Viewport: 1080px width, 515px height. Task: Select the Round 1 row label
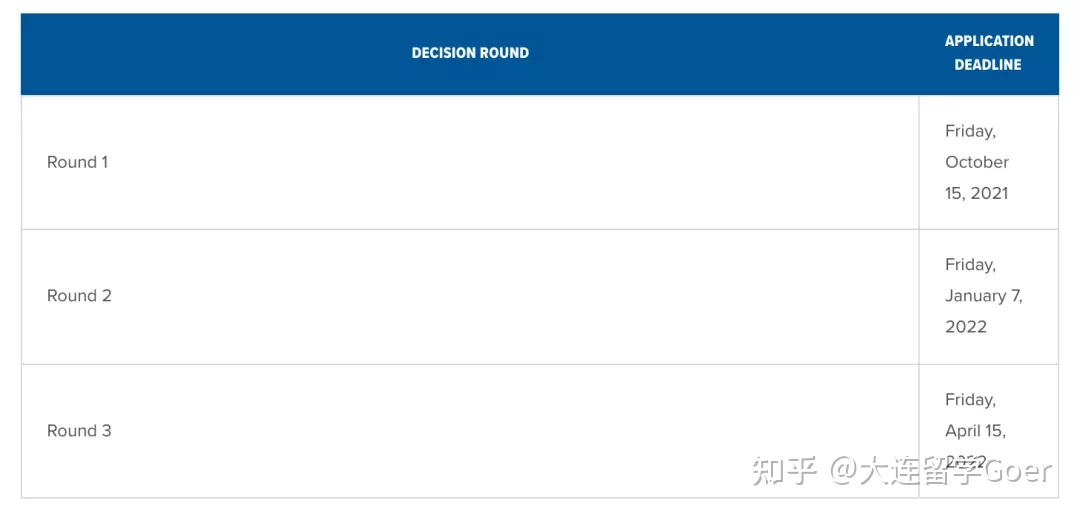click(77, 162)
